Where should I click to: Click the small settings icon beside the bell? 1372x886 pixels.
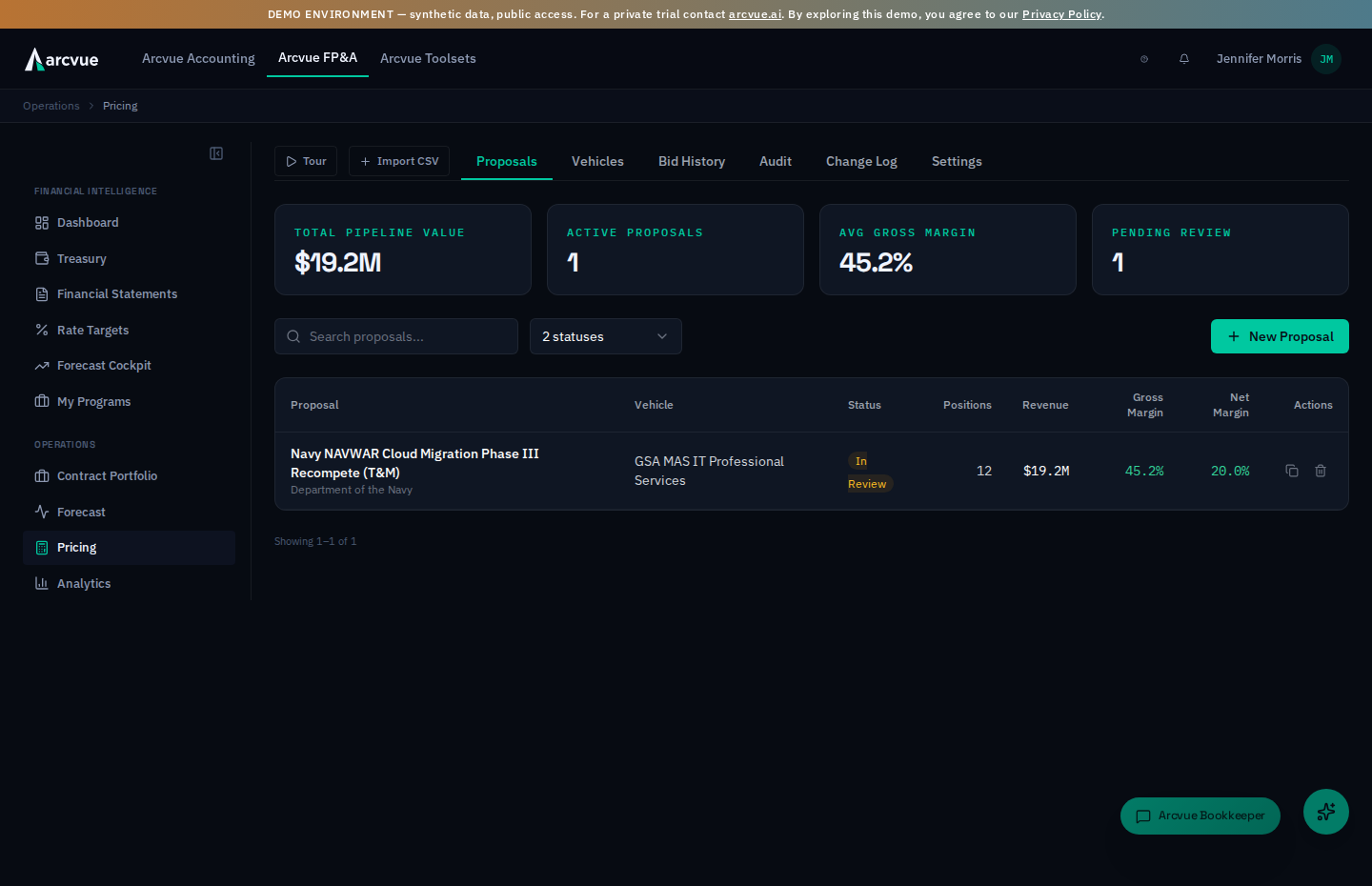[x=1144, y=59]
